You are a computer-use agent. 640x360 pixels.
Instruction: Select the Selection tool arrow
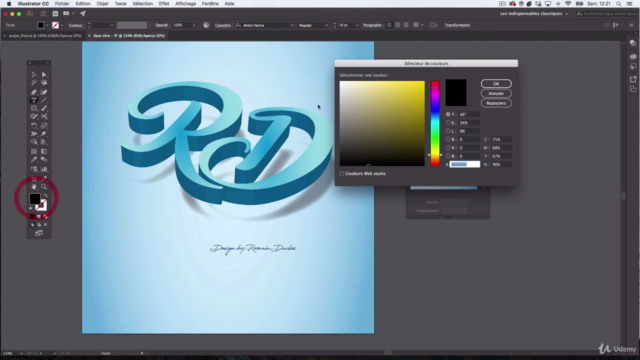[x=34, y=75]
